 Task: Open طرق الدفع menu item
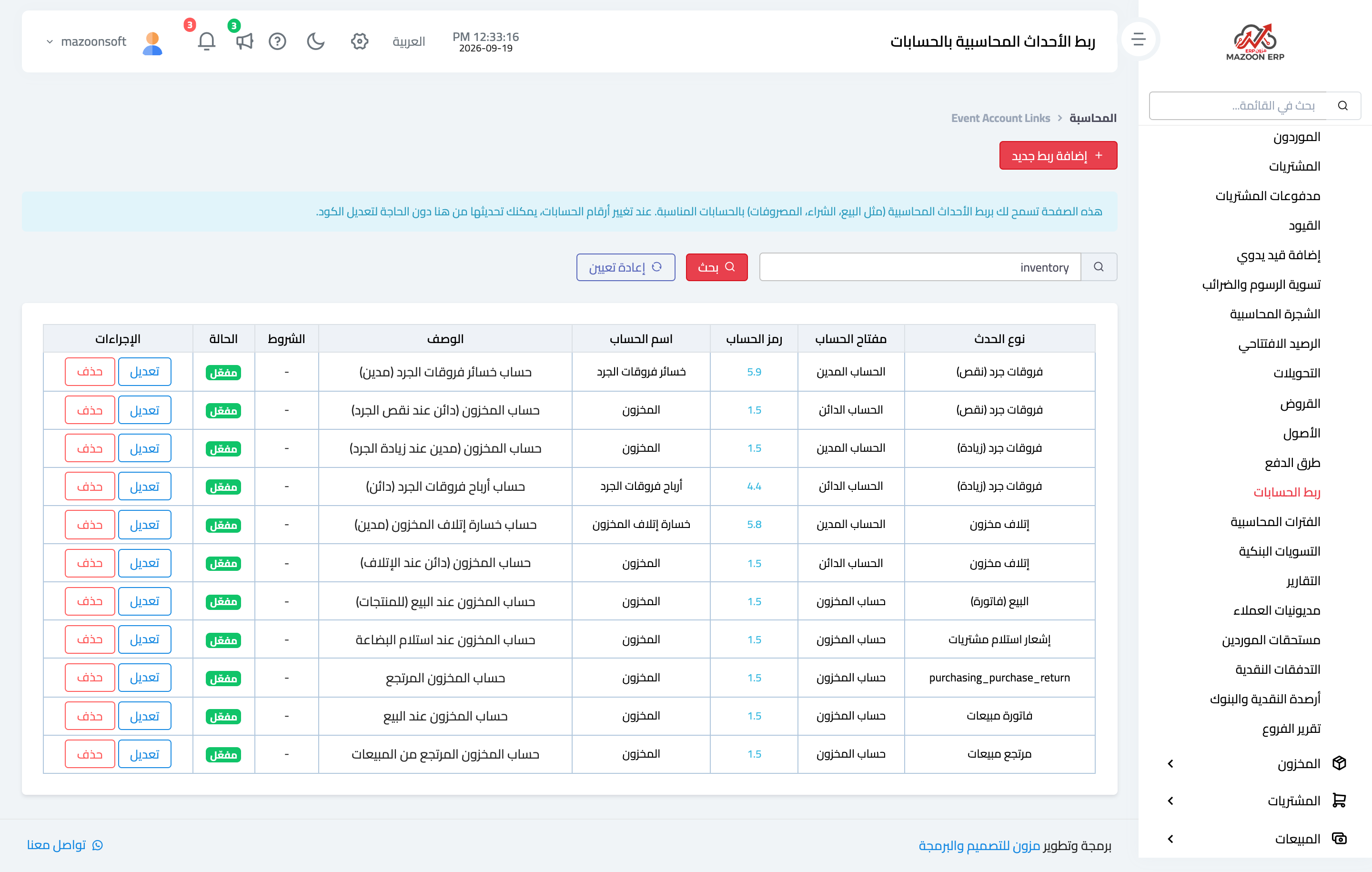(1292, 463)
